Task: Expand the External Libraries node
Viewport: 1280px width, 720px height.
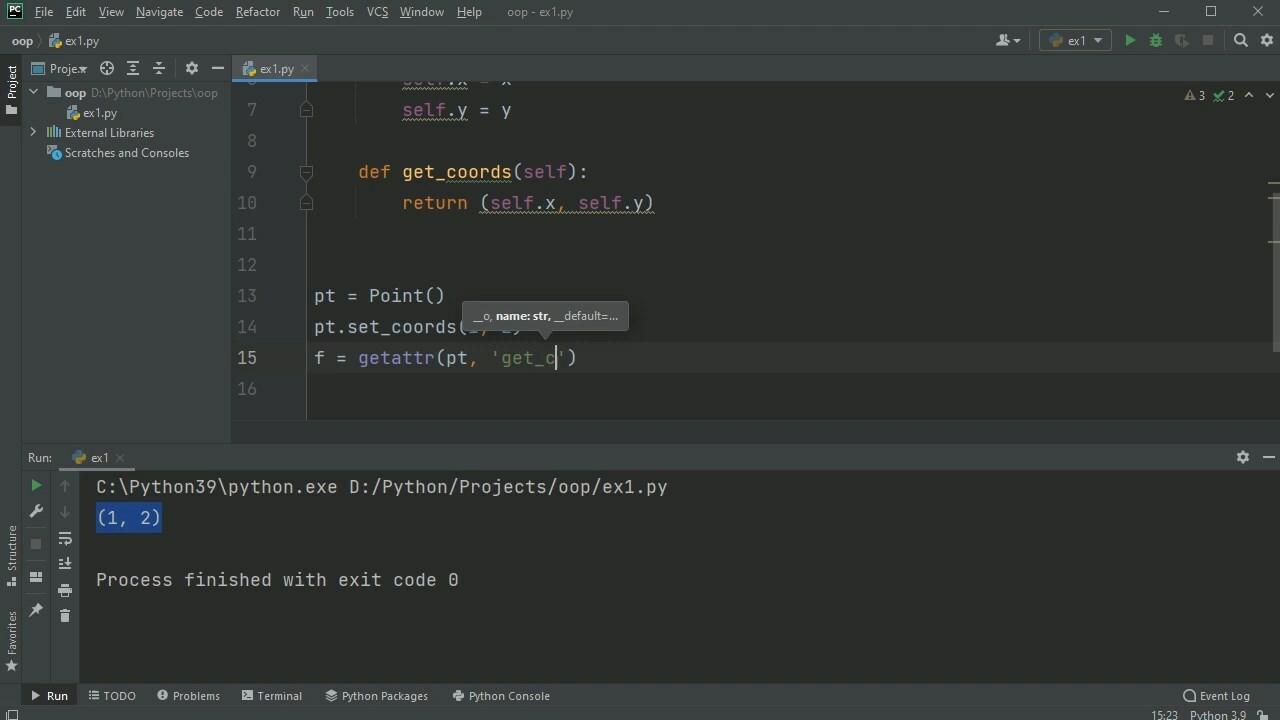Action: (x=33, y=132)
